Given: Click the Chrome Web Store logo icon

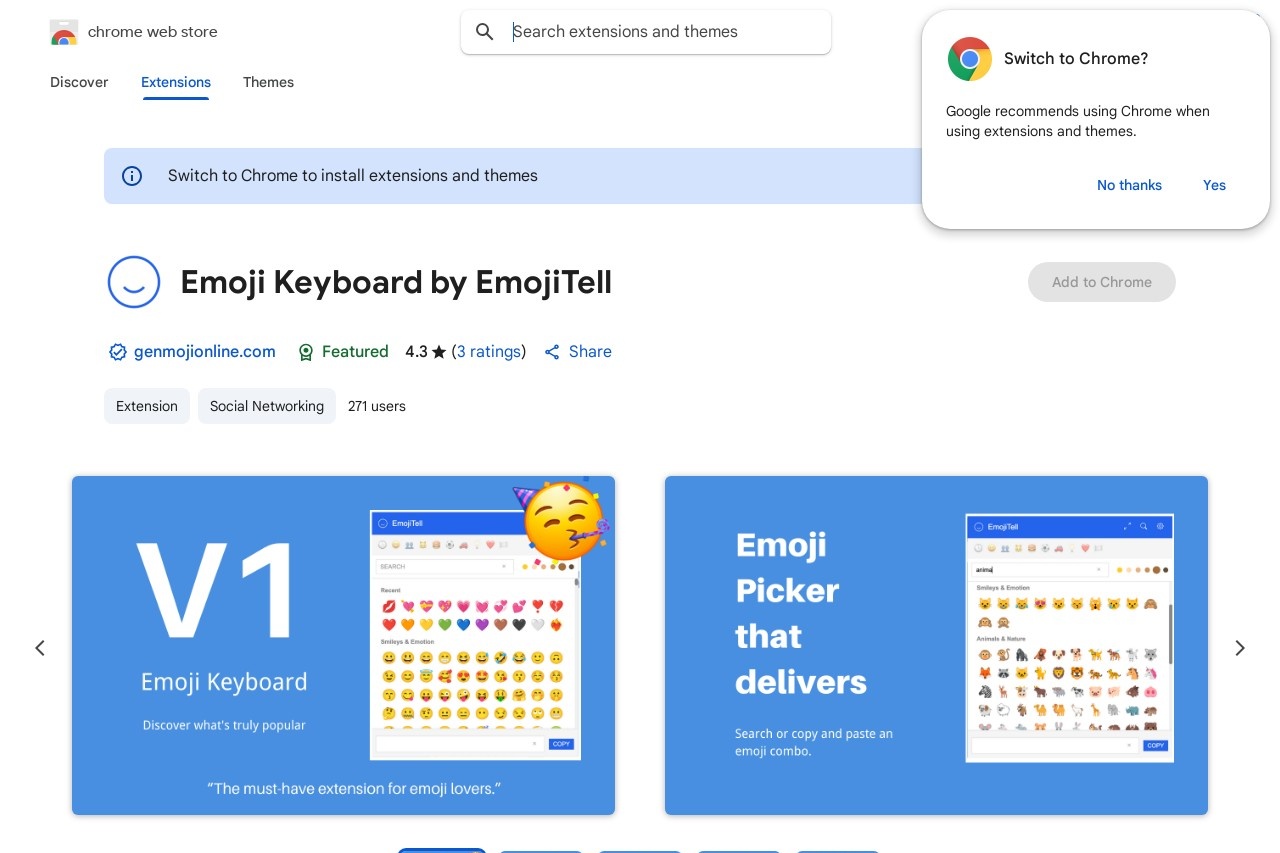Looking at the screenshot, I should (x=63, y=32).
